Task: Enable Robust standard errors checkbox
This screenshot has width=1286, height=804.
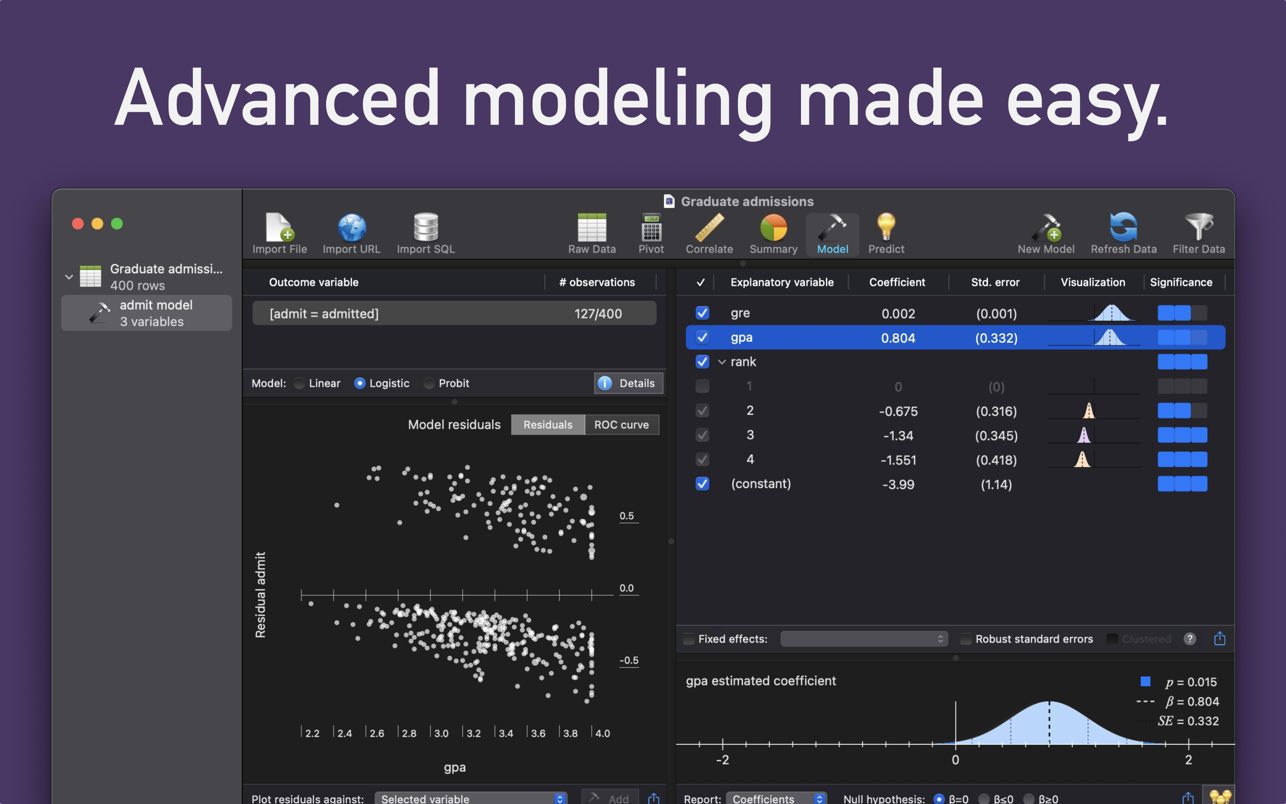Action: [x=966, y=639]
